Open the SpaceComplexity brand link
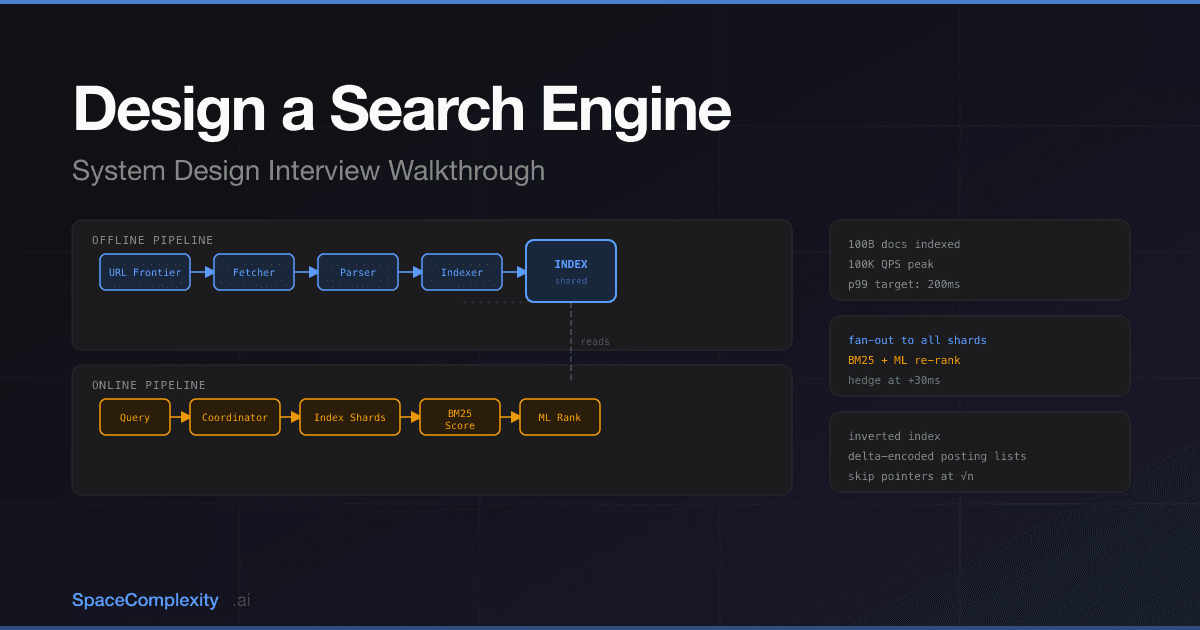 coord(145,600)
